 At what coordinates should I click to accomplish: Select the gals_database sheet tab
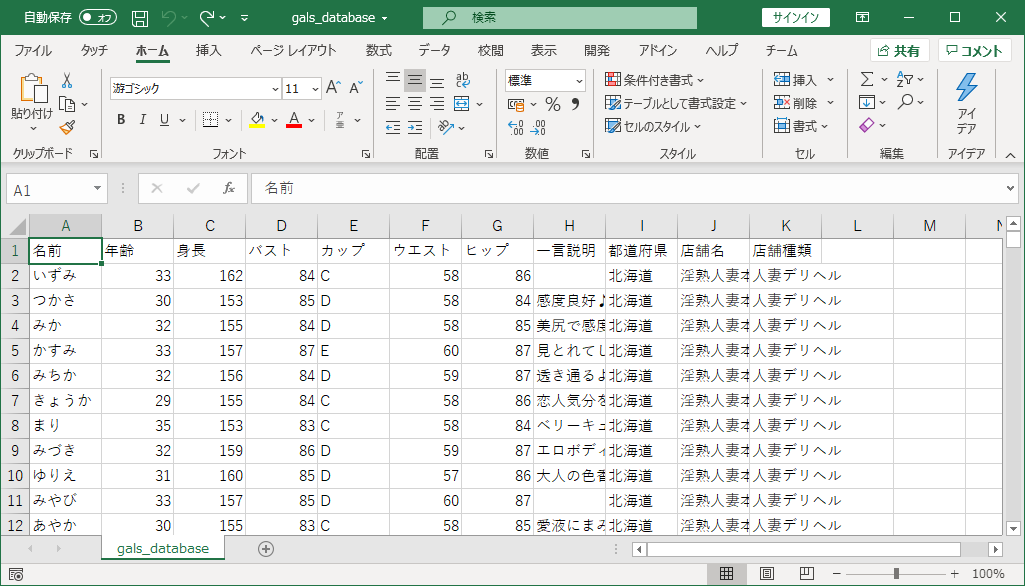point(162,549)
